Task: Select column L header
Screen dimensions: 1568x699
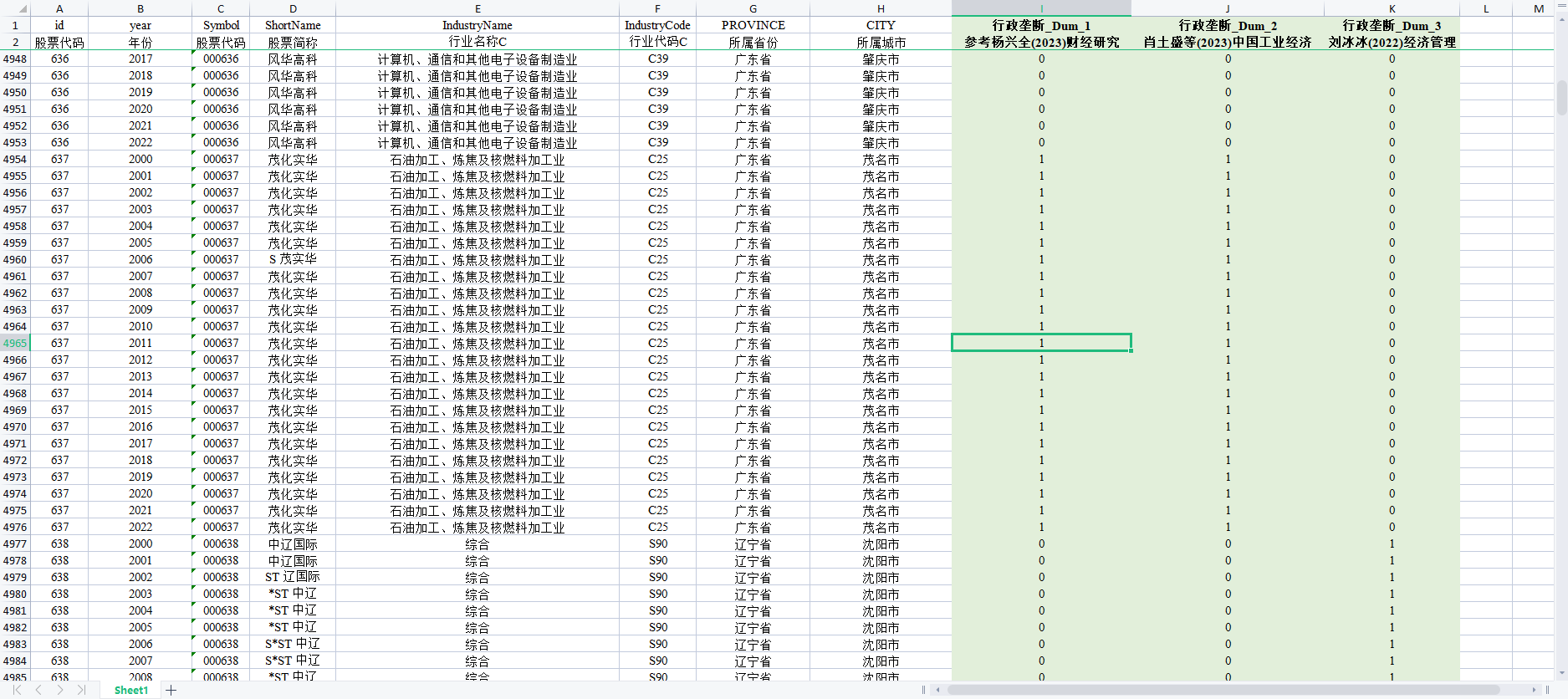Action: coord(1486,8)
